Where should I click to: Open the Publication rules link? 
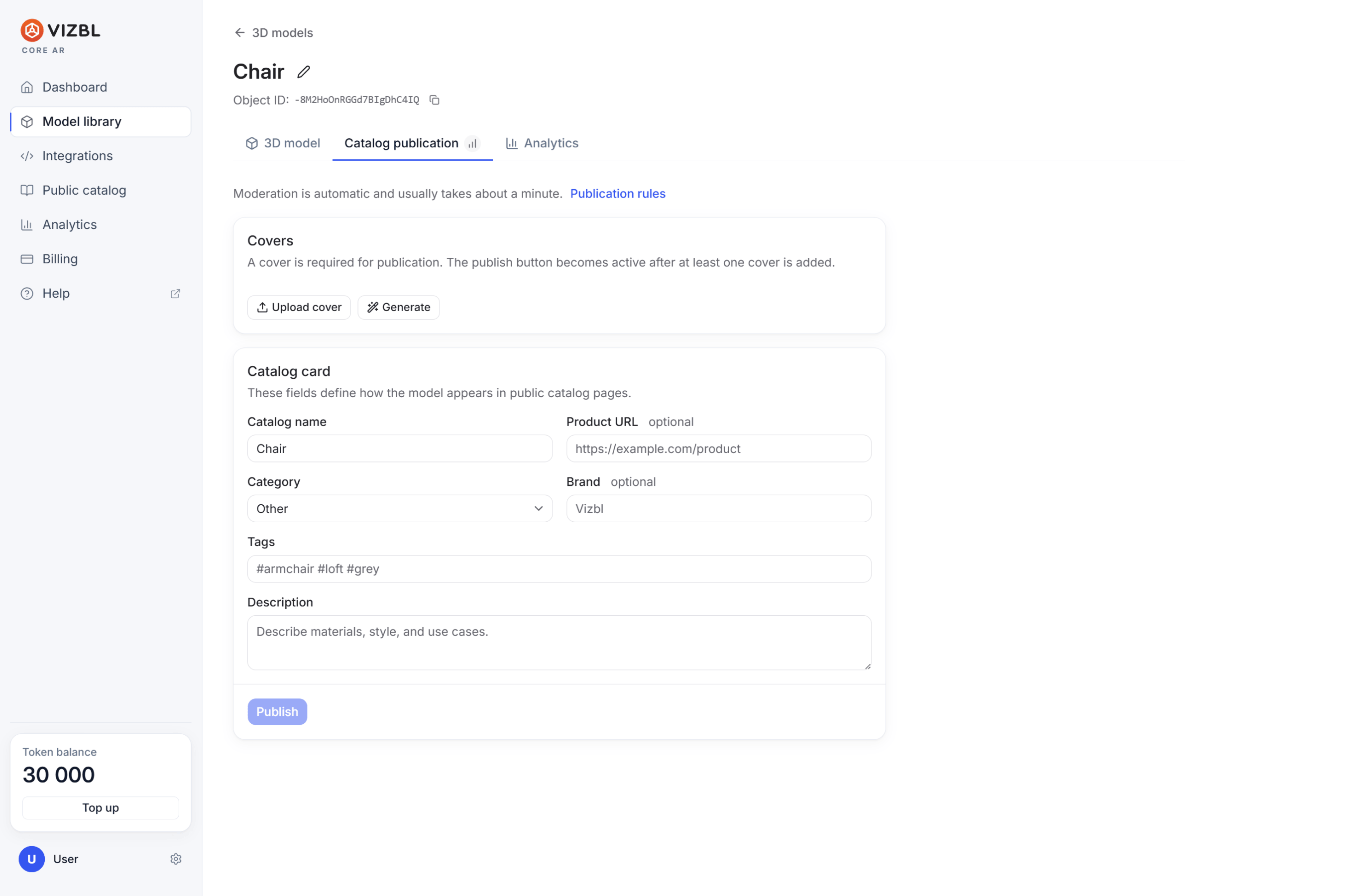tap(618, 194)
